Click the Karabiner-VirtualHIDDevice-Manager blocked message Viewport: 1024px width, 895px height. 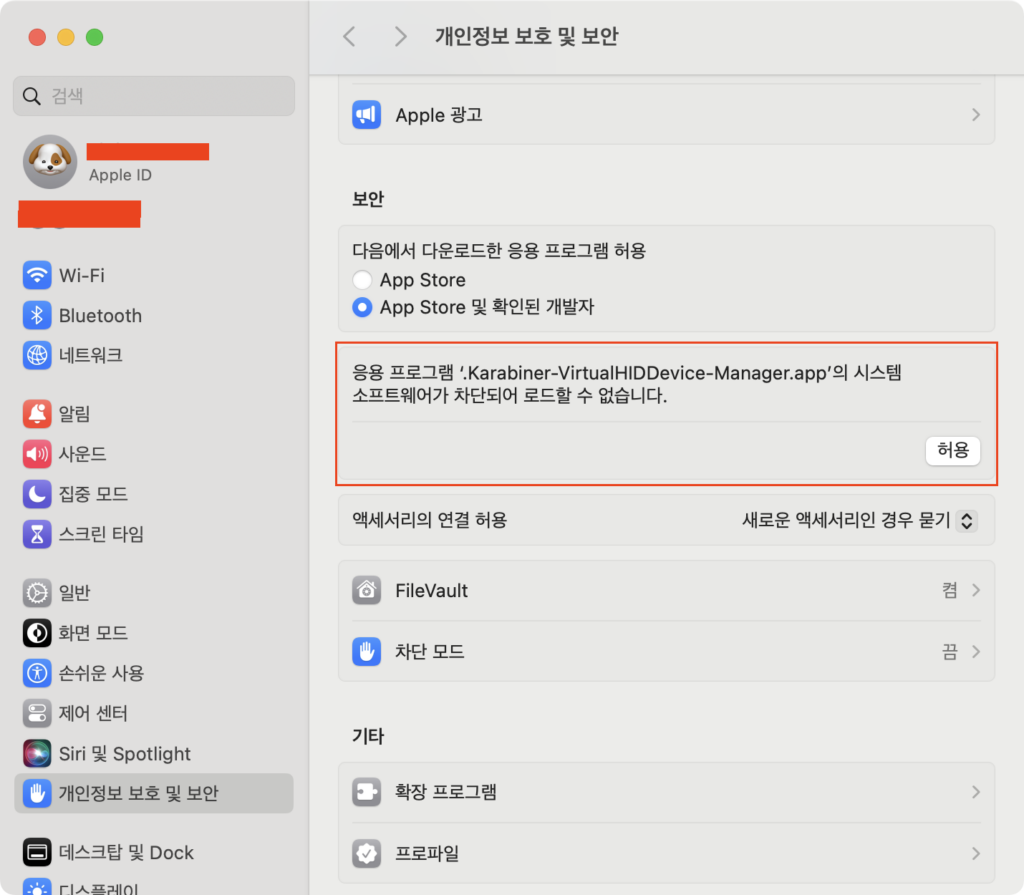coord(627,384)
